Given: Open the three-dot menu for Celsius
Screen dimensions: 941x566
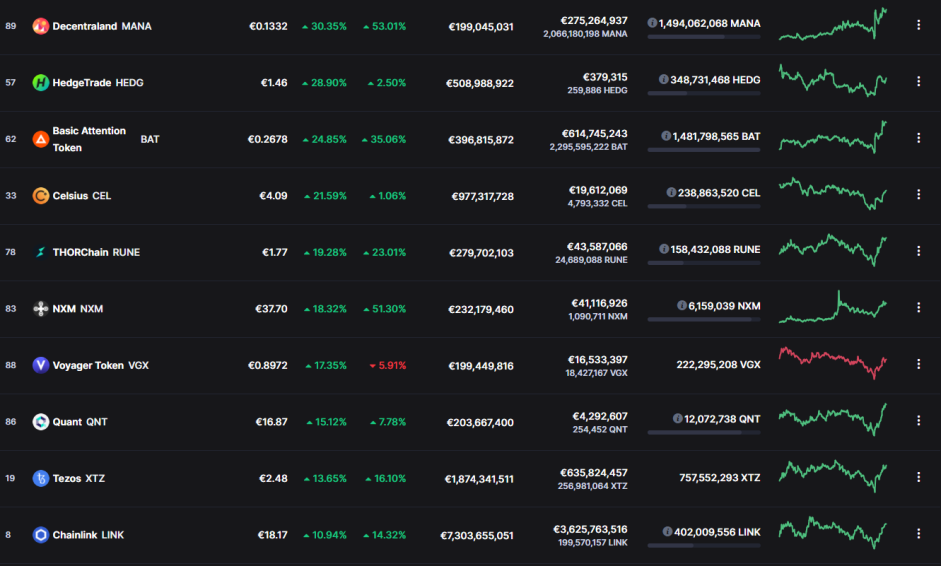Looking at the screenshot, I should [918, 194].
